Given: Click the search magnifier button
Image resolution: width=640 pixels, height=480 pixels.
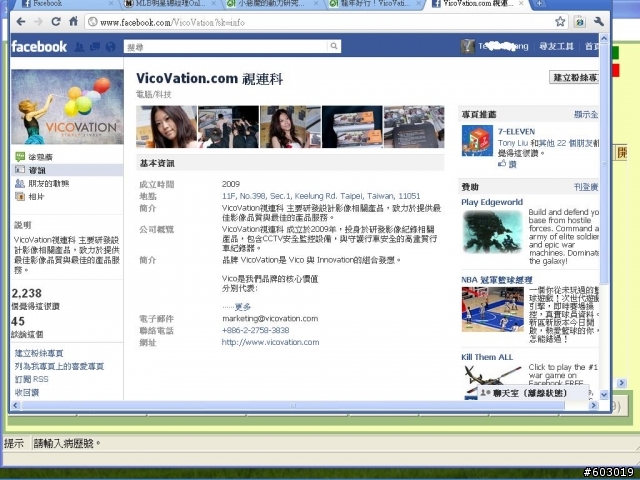Looking at the screenshot, I should coord(334,46).
